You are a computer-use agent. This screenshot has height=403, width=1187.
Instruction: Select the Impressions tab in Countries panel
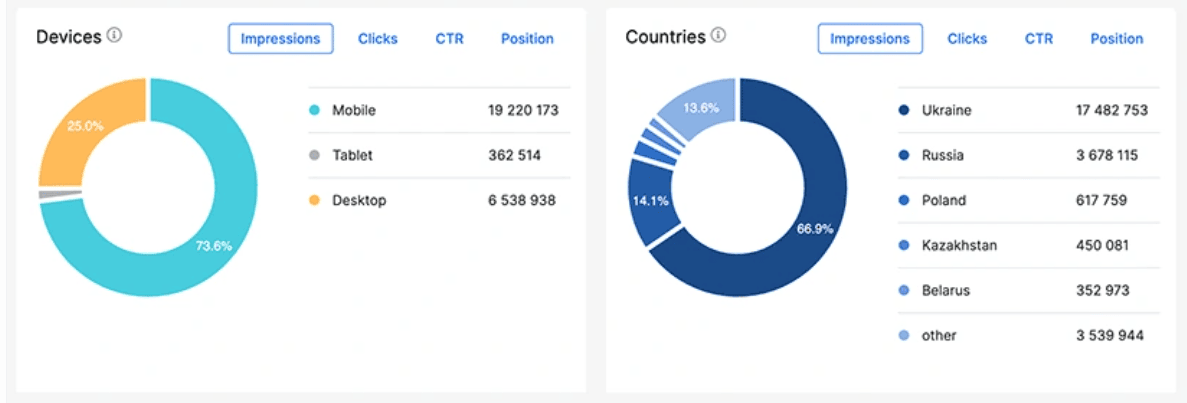(x=869, y=39)
